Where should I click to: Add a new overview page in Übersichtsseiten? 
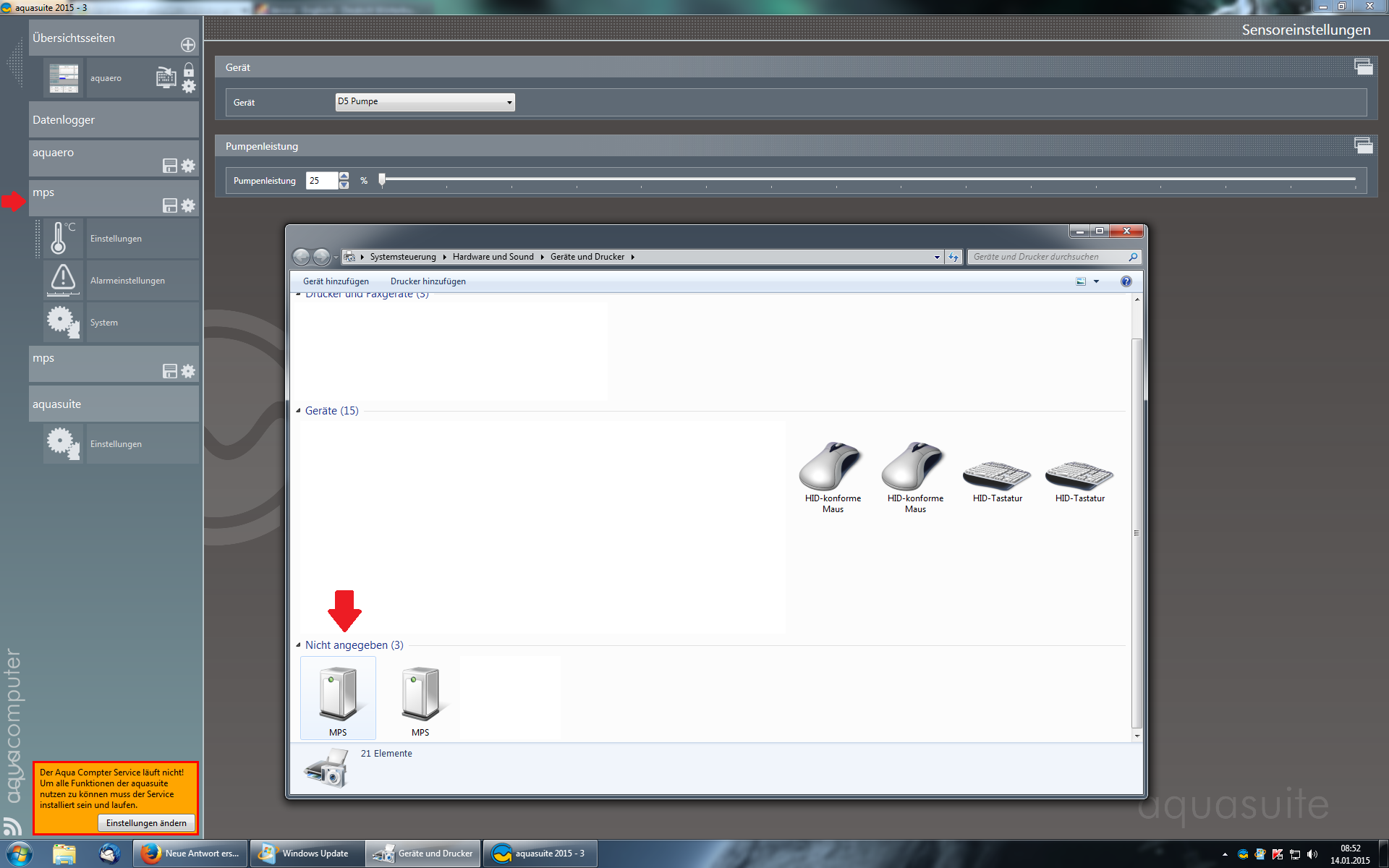188,45
